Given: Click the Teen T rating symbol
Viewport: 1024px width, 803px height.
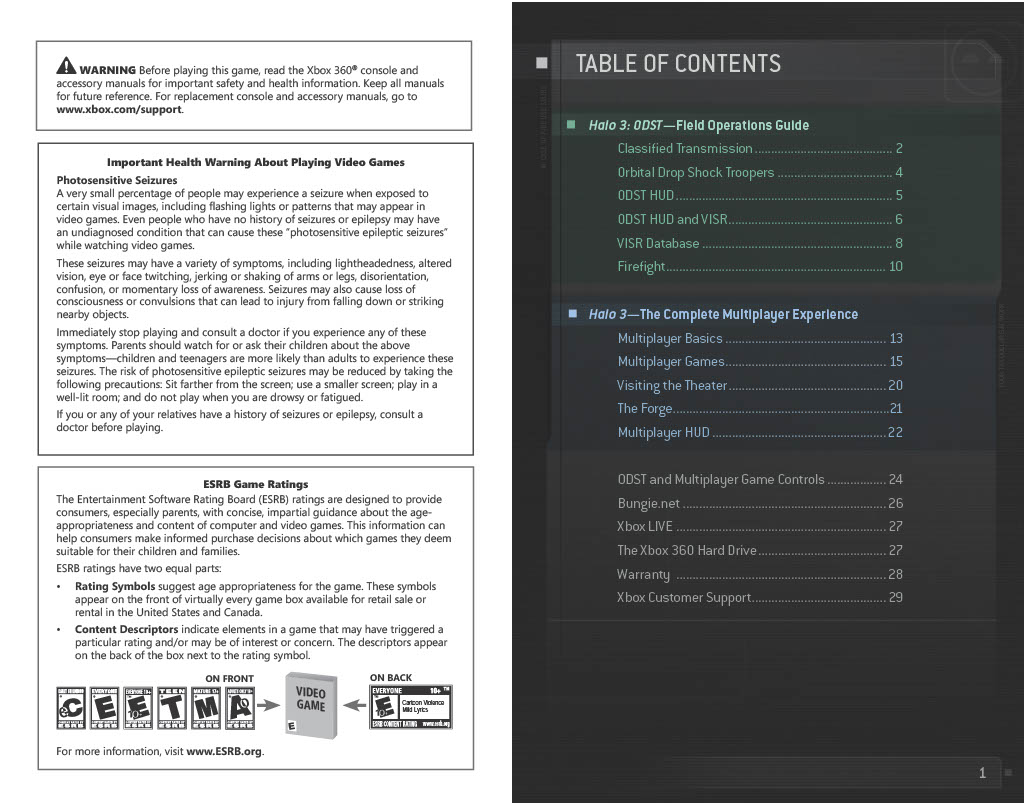Looking at the screenshot, I should tap(172, 708).
